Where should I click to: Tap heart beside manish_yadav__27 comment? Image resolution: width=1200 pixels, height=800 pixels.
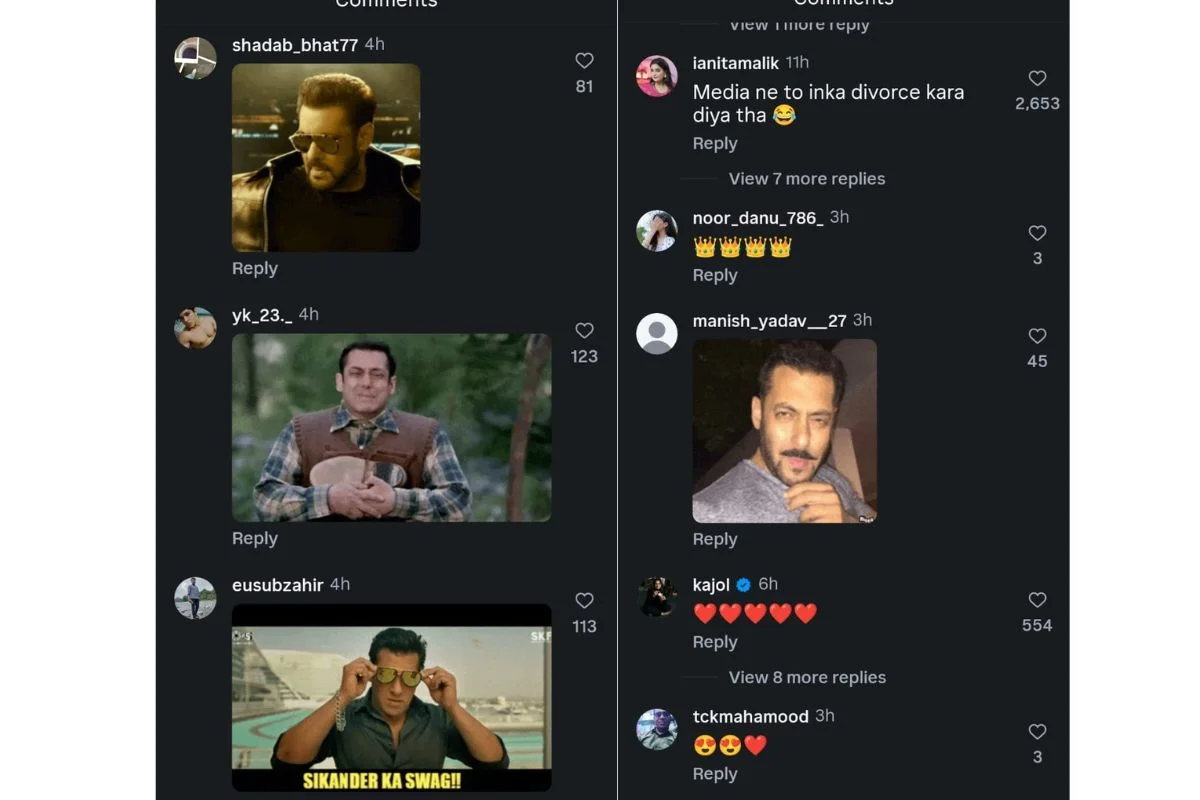1037,336
